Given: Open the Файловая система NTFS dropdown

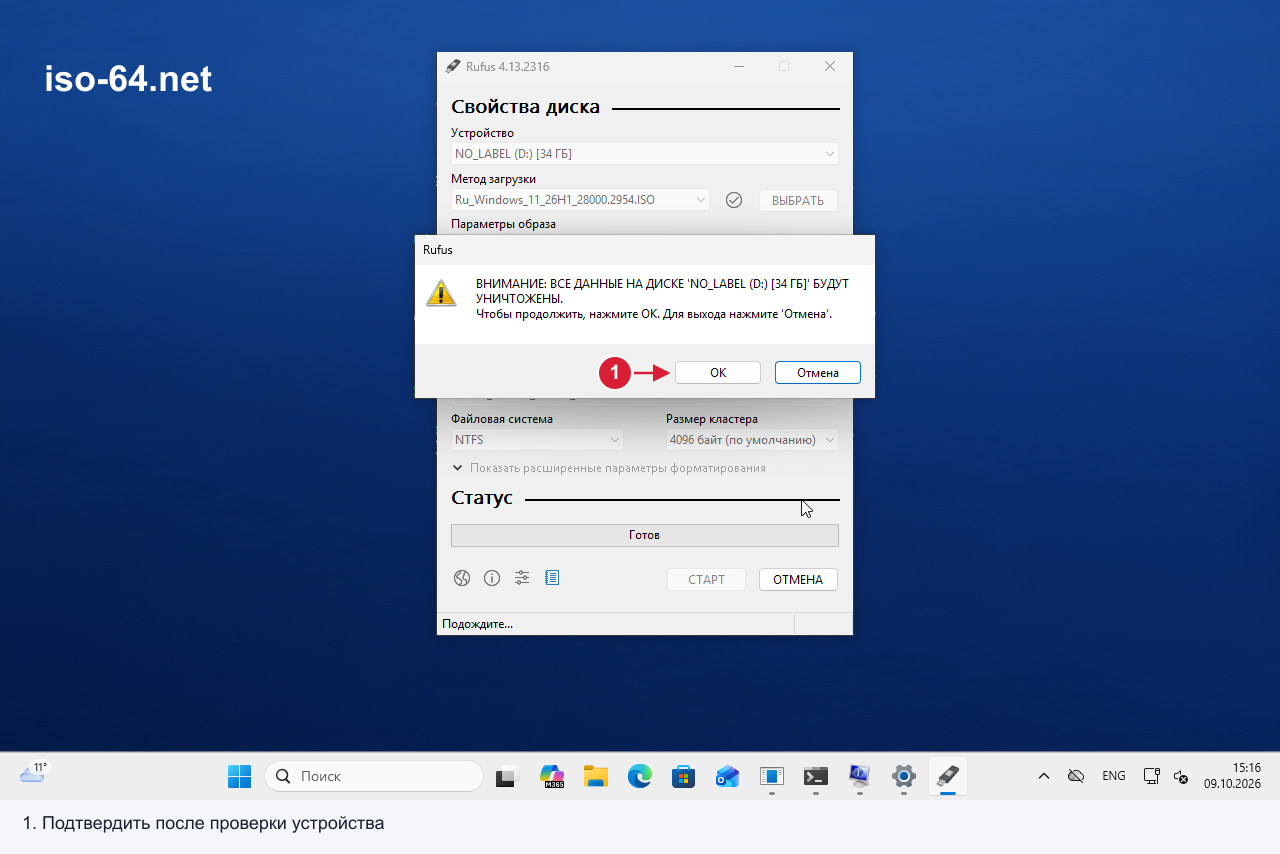Looking at the screenshot, I should [x=537, y=440].
